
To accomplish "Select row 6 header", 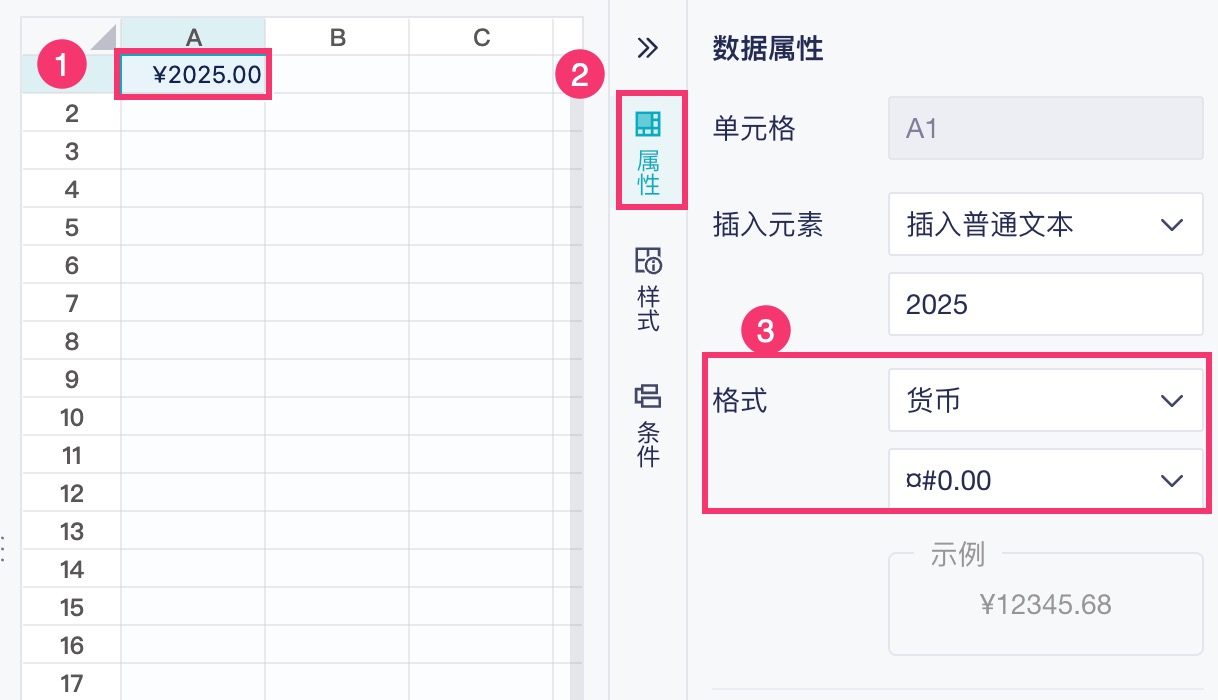I will pos(71,265).
